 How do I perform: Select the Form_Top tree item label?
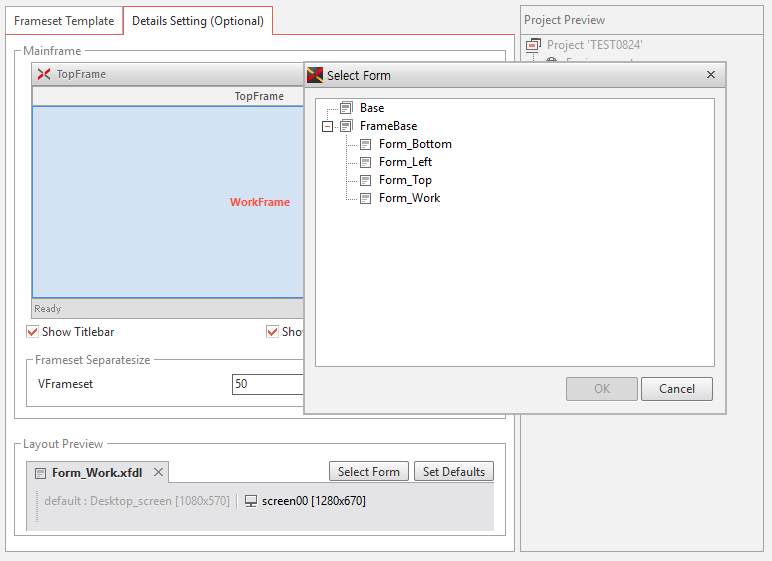pos(405,180)
